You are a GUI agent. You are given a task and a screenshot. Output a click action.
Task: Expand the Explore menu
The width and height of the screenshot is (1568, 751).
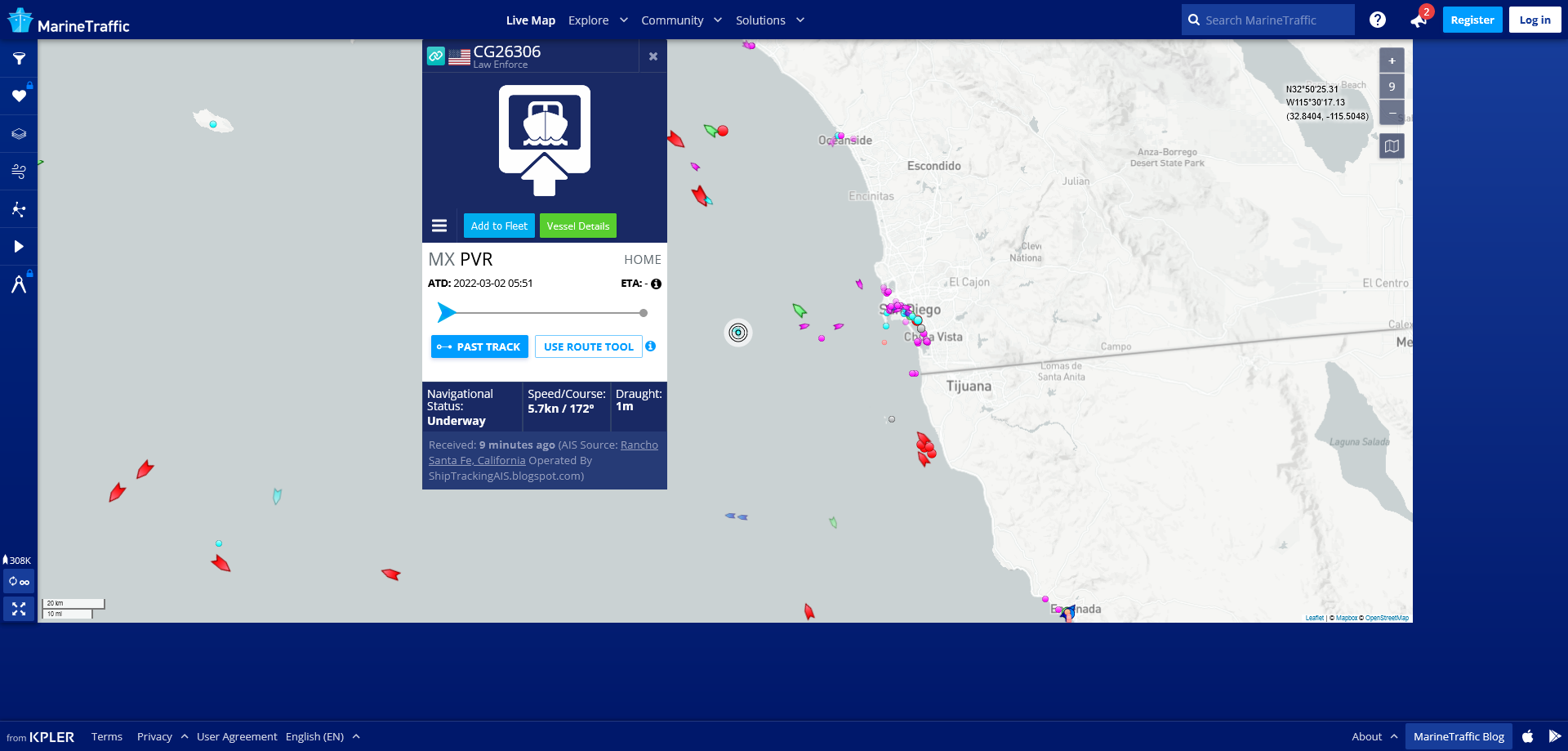coord(598,20)
